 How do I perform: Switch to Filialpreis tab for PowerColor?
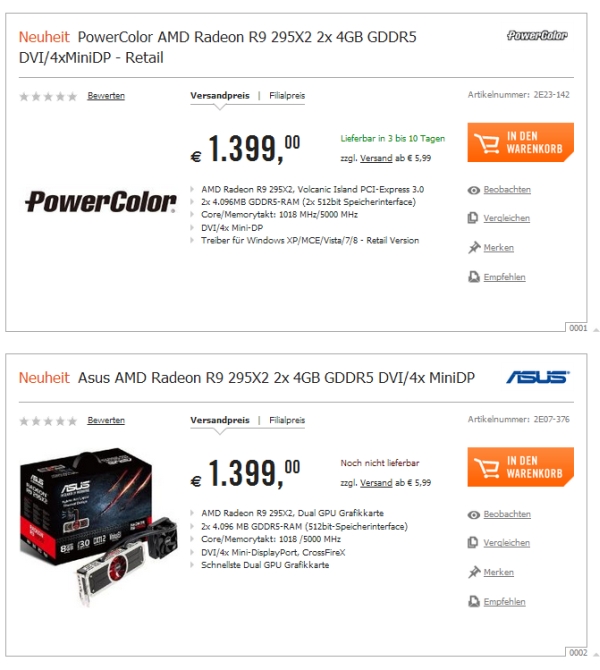pos(287,96)
